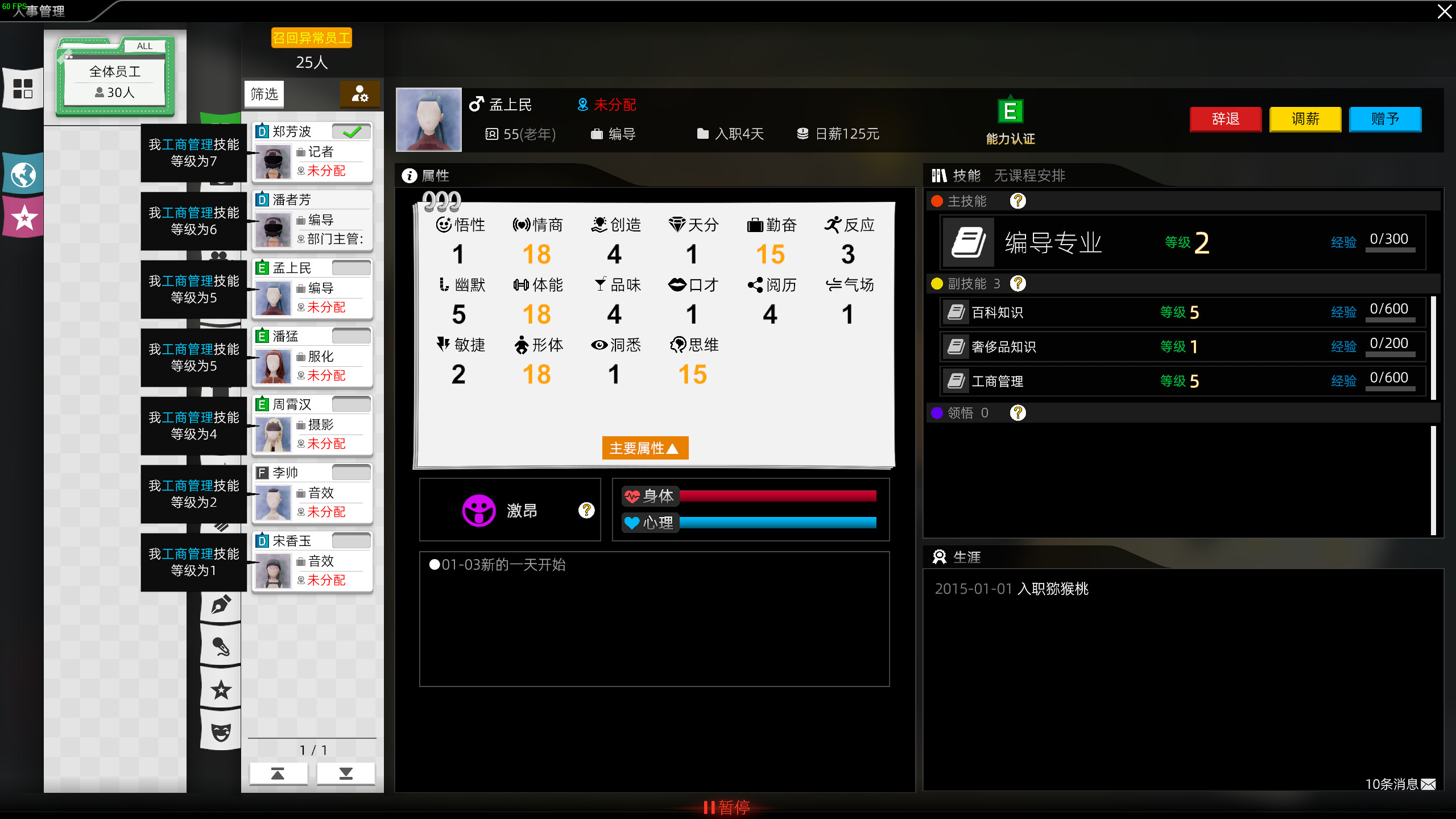Select the quill pen category on the vertical strip

(x=220, y=605)
